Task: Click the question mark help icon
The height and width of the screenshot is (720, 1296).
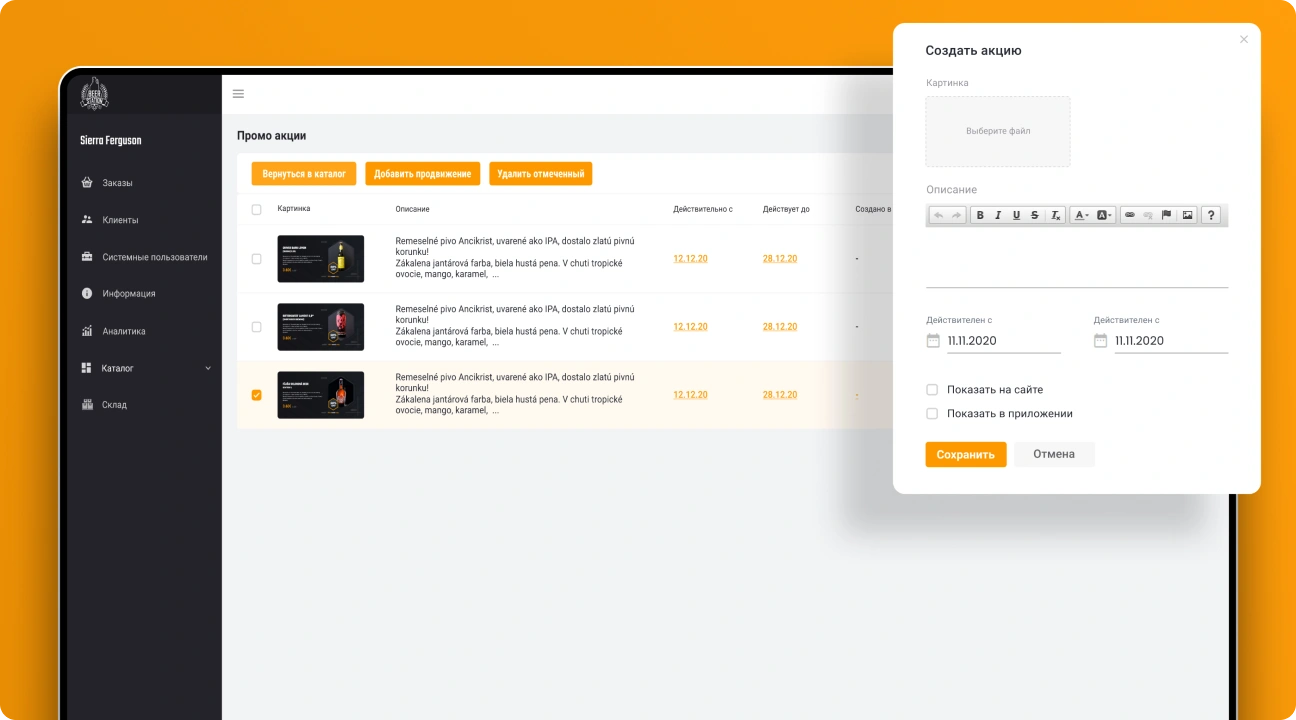Action: point(1211,215)
